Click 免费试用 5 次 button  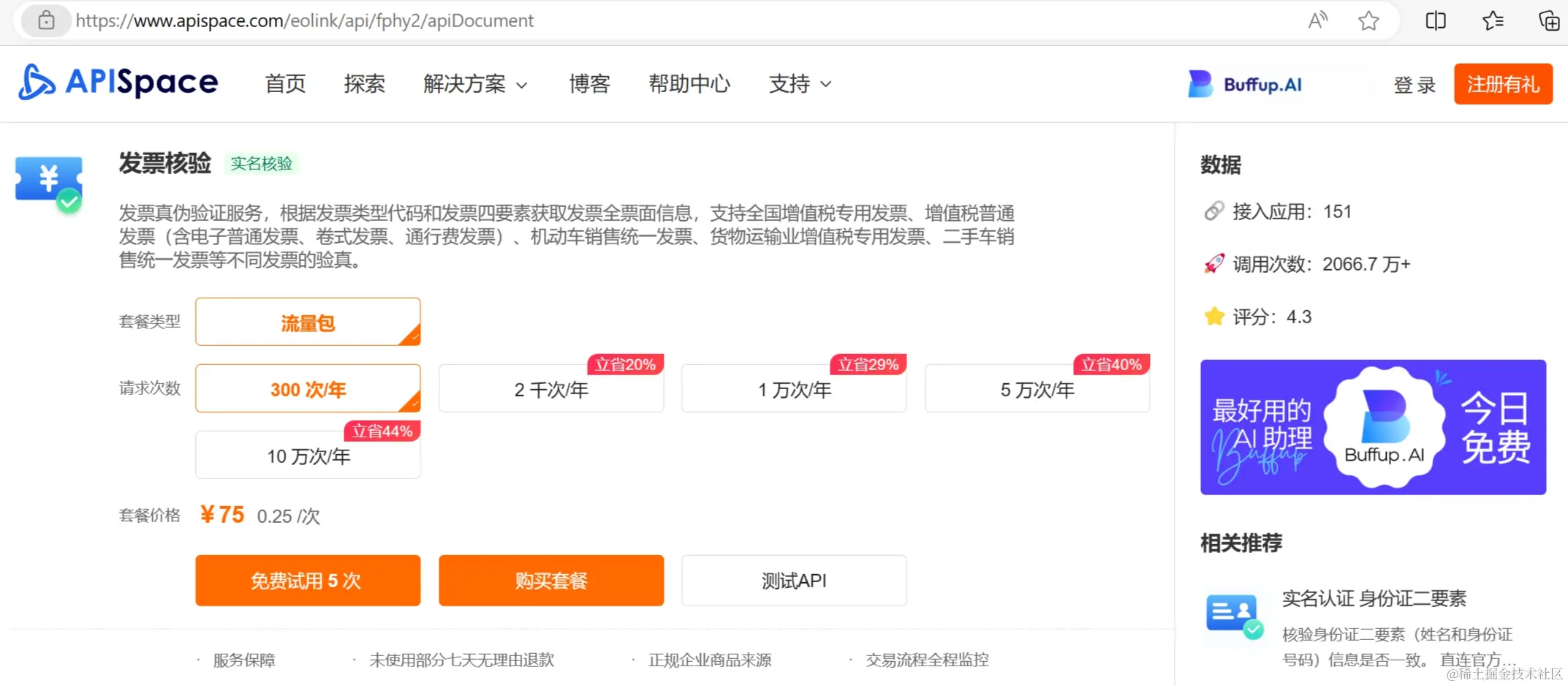pyautogui.click(x=308, y=581)
